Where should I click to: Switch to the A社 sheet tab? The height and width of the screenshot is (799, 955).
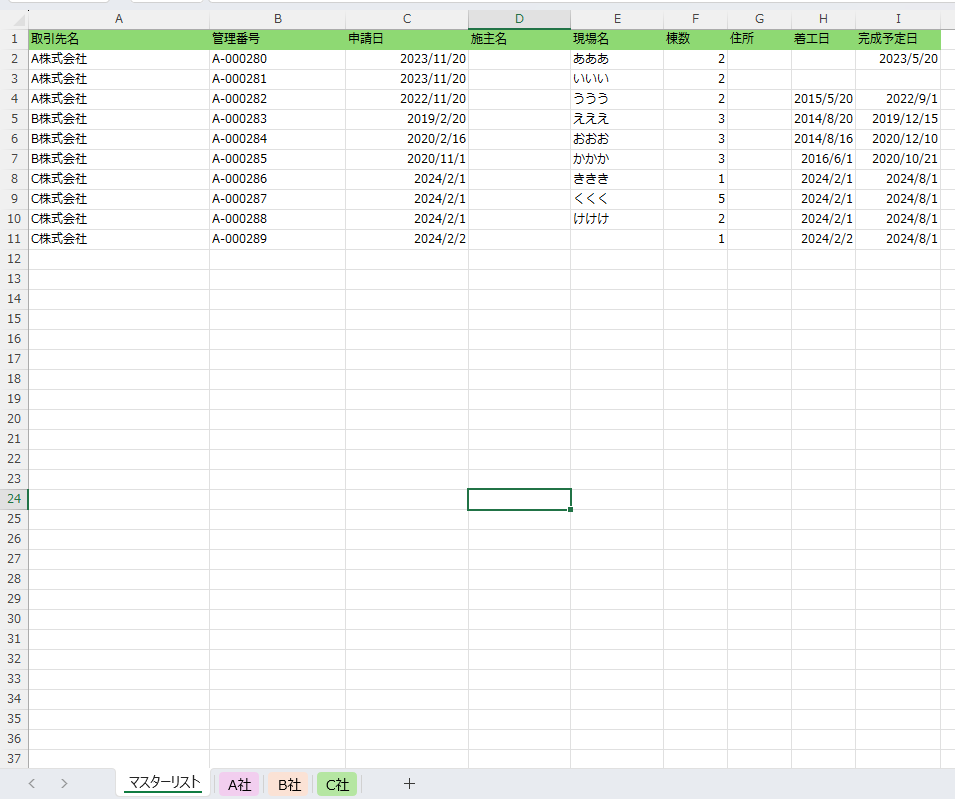point(239,785)
